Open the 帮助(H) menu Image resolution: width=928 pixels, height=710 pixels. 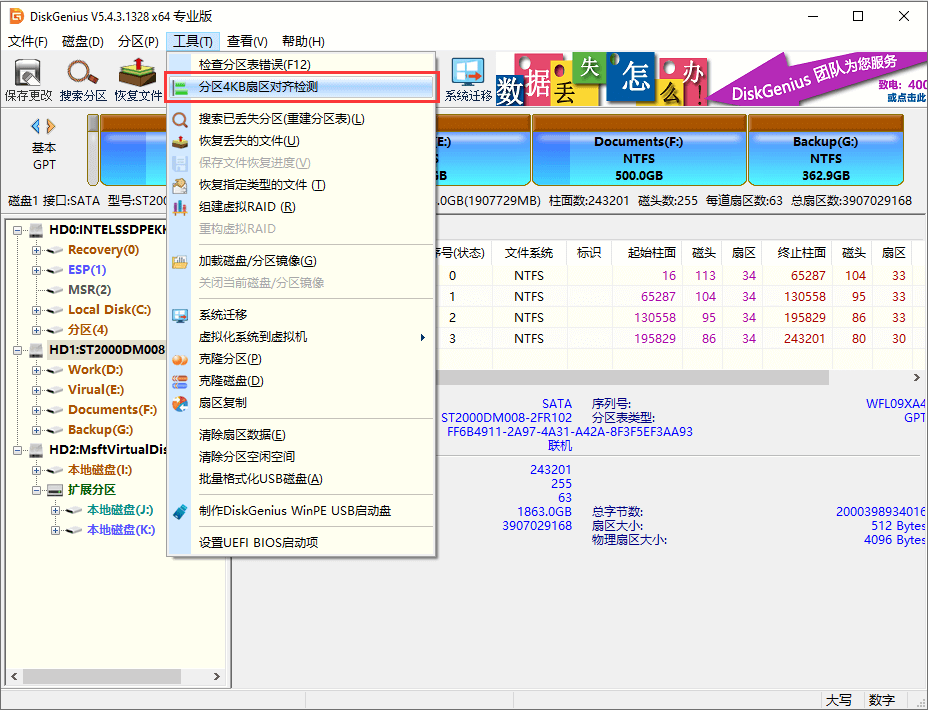[303, 41]
